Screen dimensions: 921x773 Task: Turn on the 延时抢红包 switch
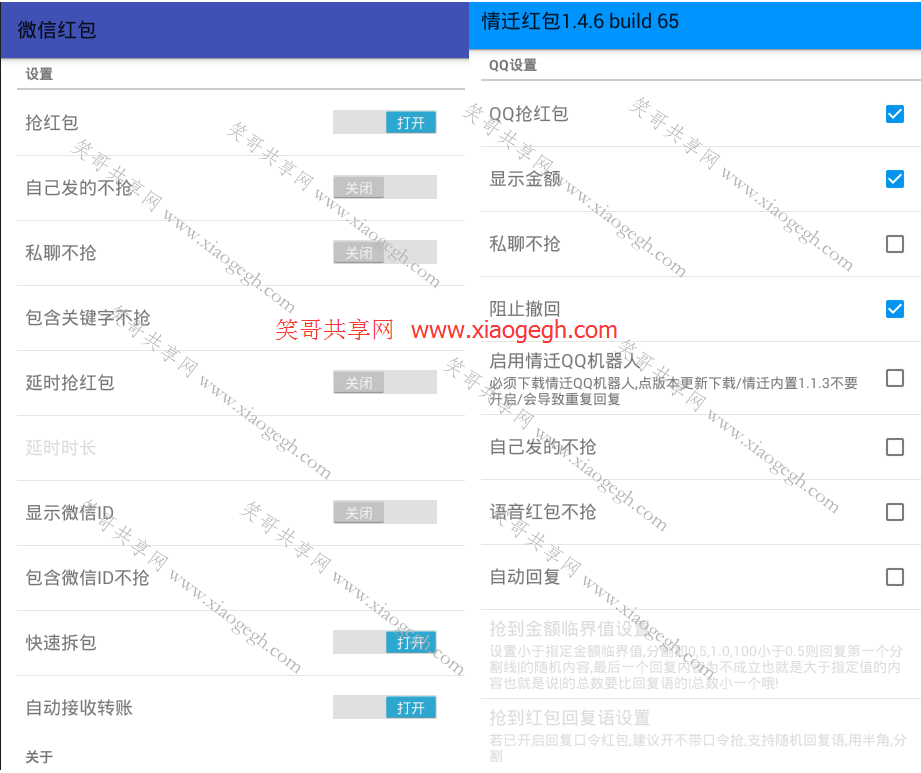385,382
